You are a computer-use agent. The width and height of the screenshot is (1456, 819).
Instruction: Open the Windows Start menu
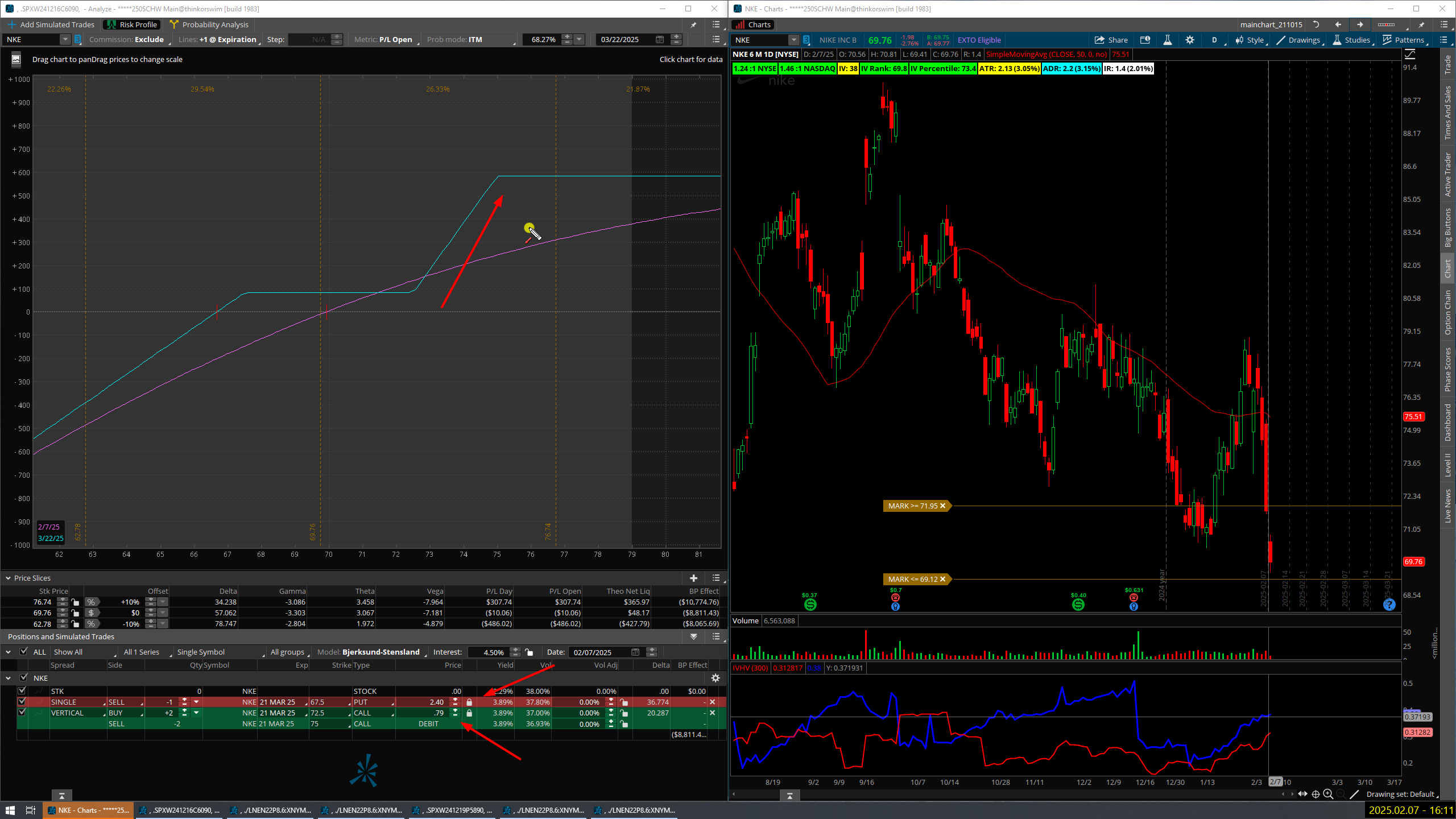click(x=10, y=810)
